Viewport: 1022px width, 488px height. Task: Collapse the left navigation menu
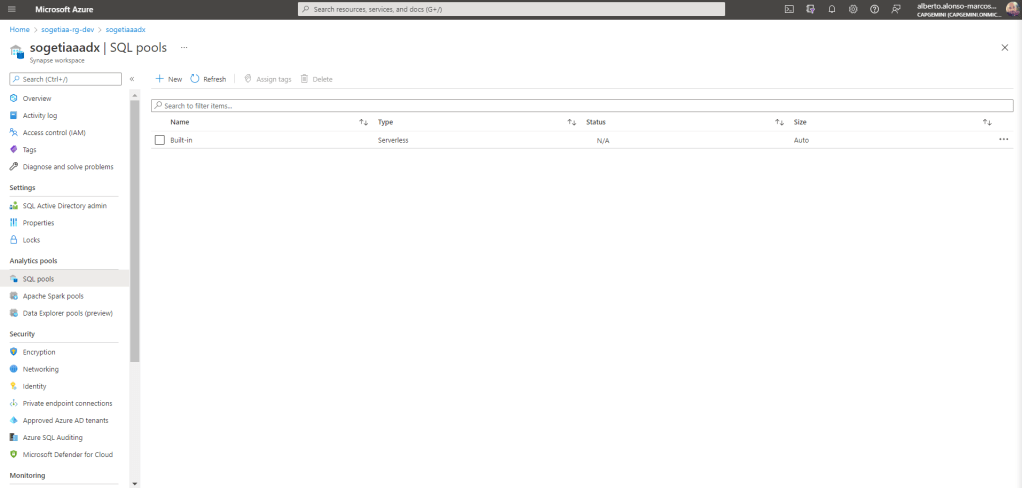(x=132, y=79)
